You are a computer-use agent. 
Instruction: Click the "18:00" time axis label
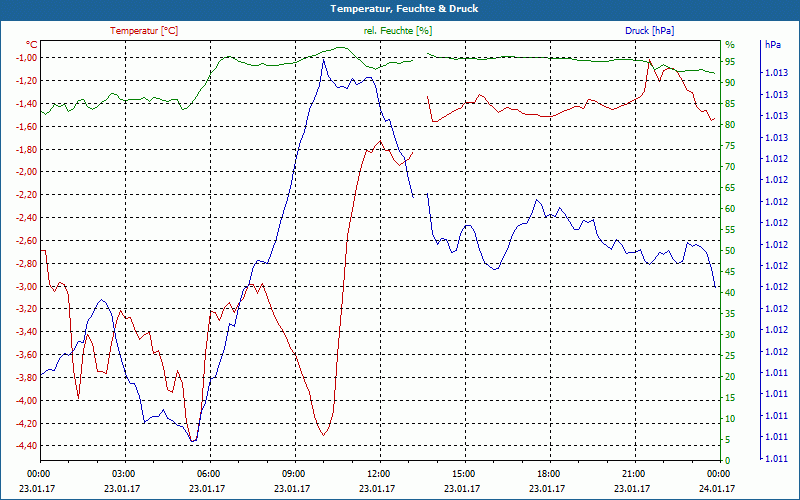click(549, 473)
